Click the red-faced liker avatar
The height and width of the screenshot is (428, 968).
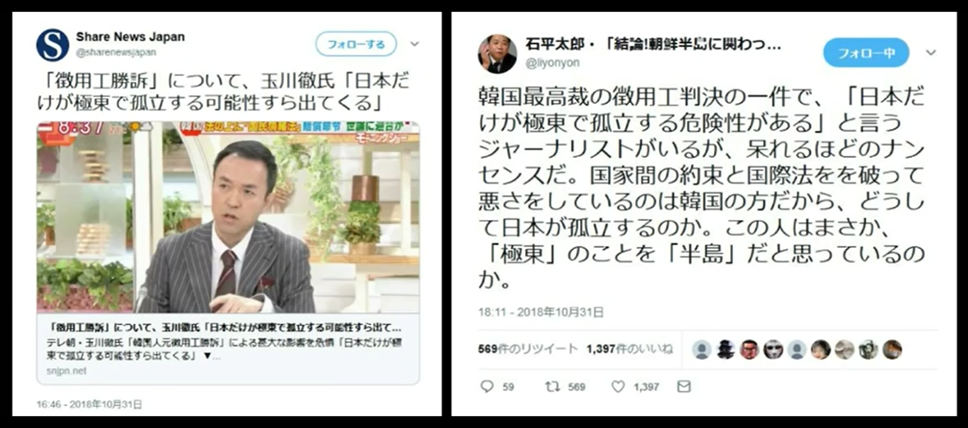[749, 350]
